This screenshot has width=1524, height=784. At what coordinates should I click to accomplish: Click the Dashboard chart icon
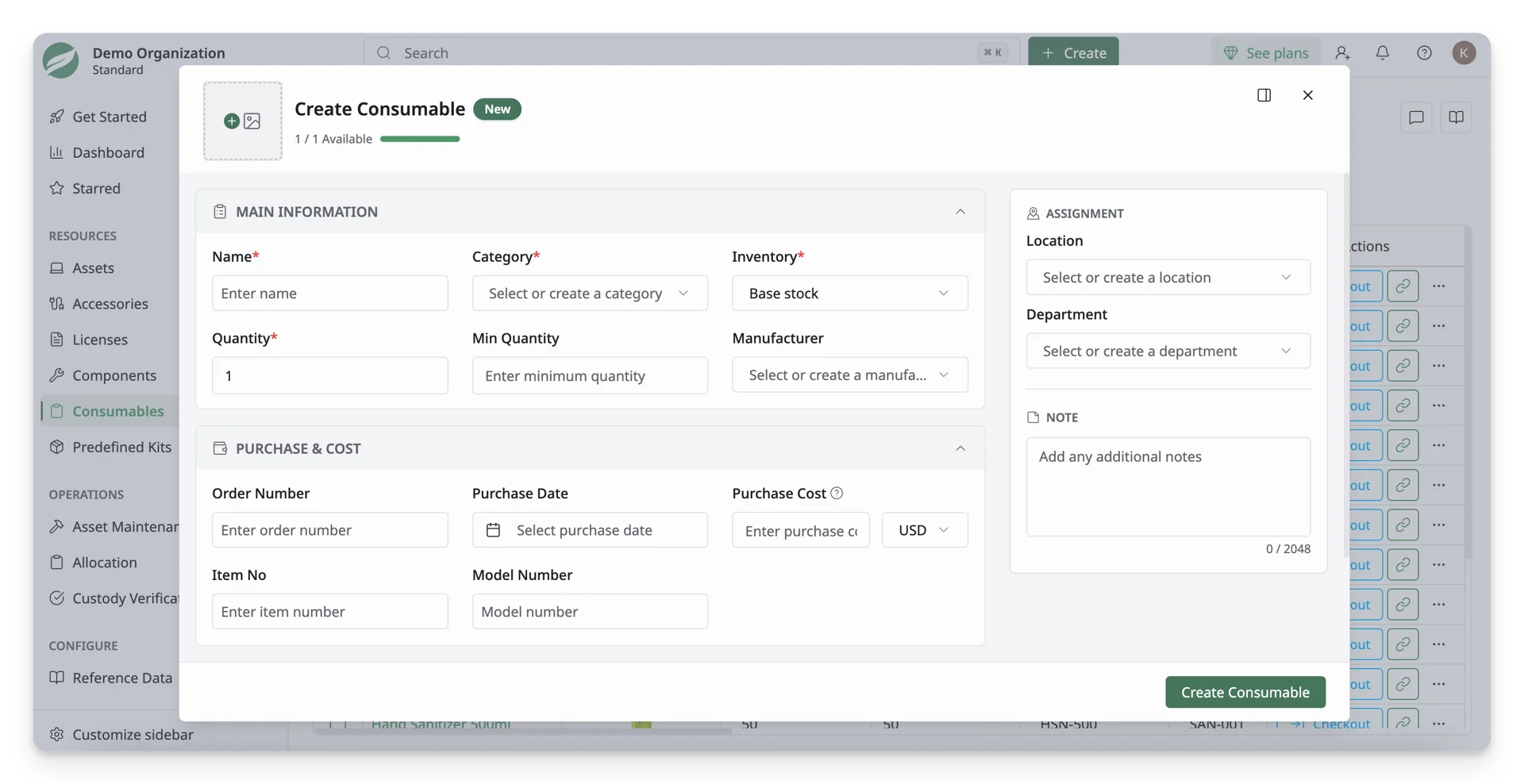[56, 152]
